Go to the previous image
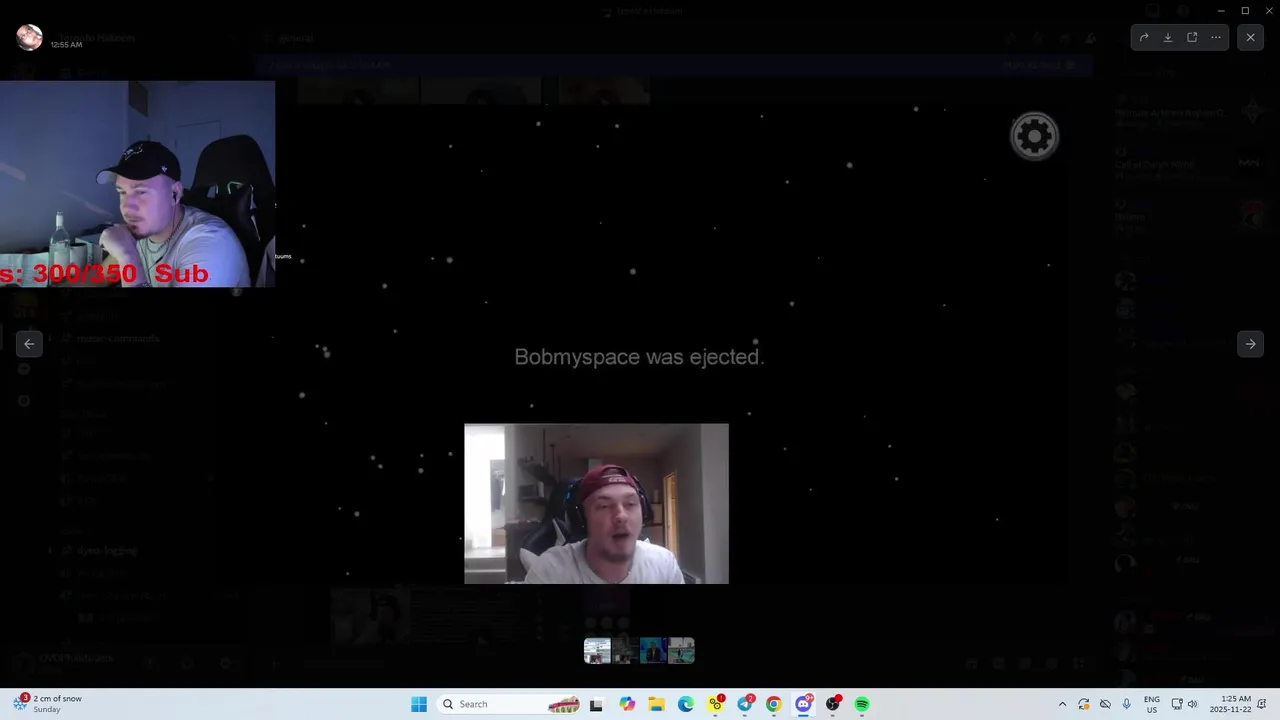Screen dimensions: 1280x720 [x=29, y=344]
